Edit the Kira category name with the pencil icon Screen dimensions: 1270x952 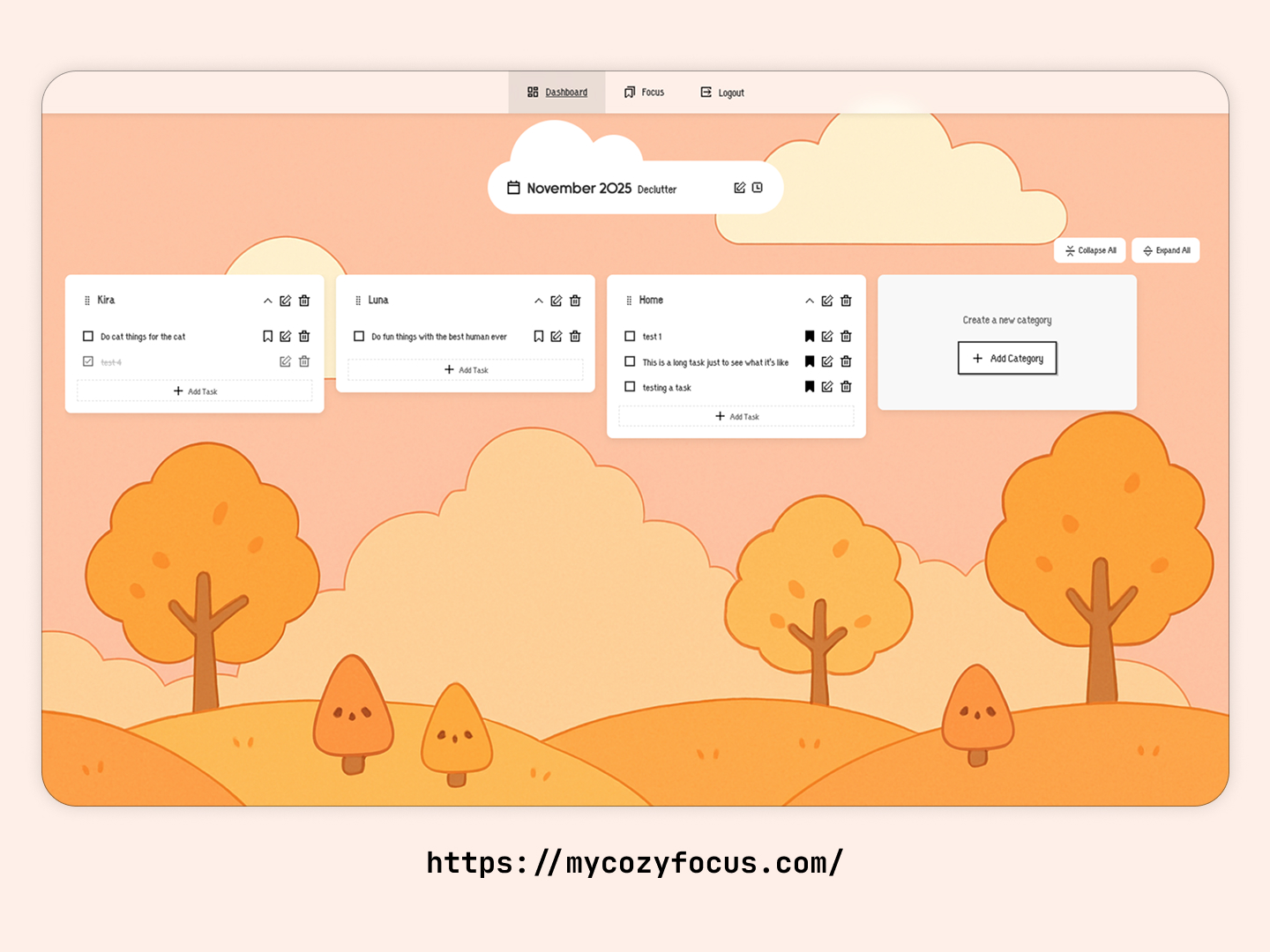(285, 301)
